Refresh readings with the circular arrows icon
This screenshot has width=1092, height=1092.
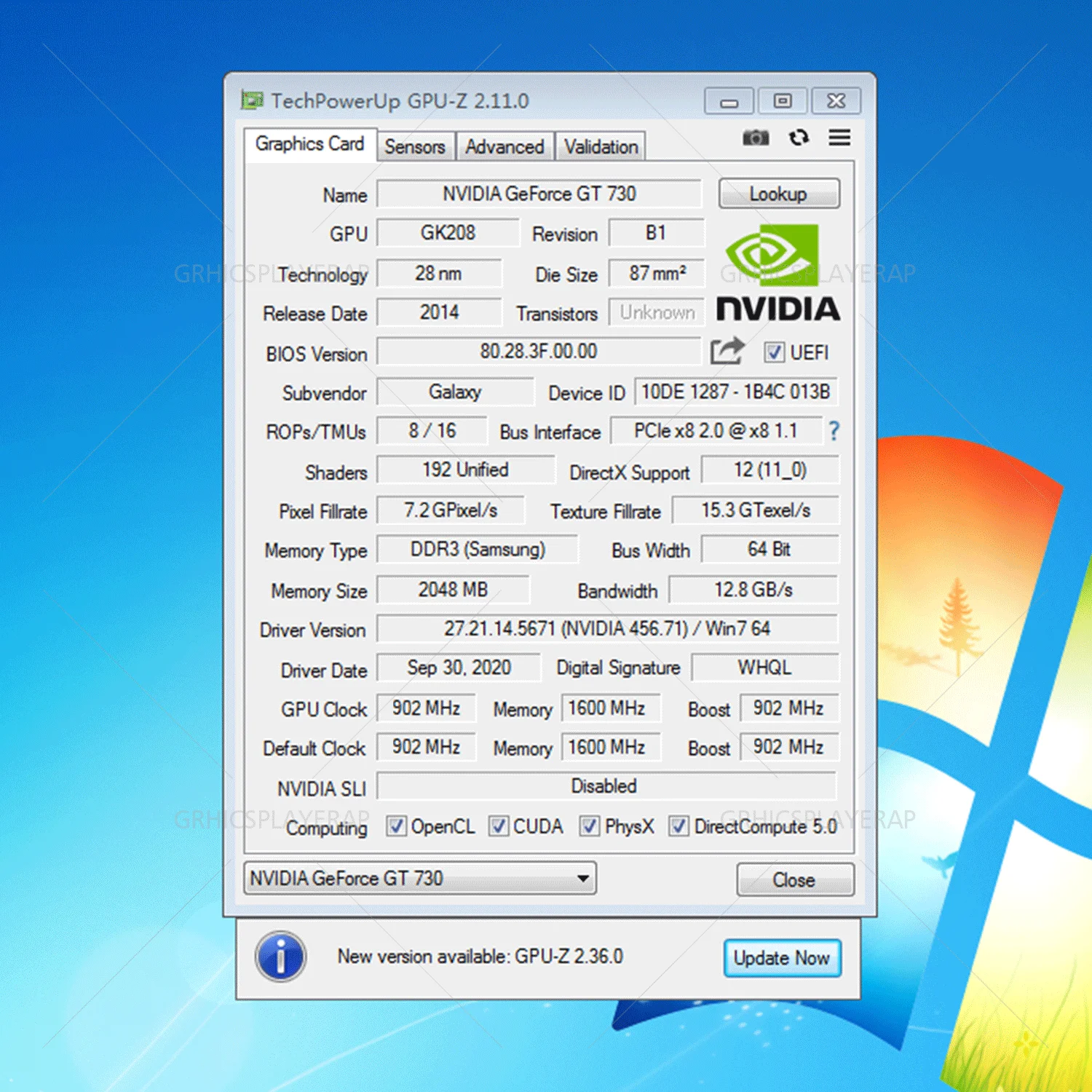coord(799,138)
